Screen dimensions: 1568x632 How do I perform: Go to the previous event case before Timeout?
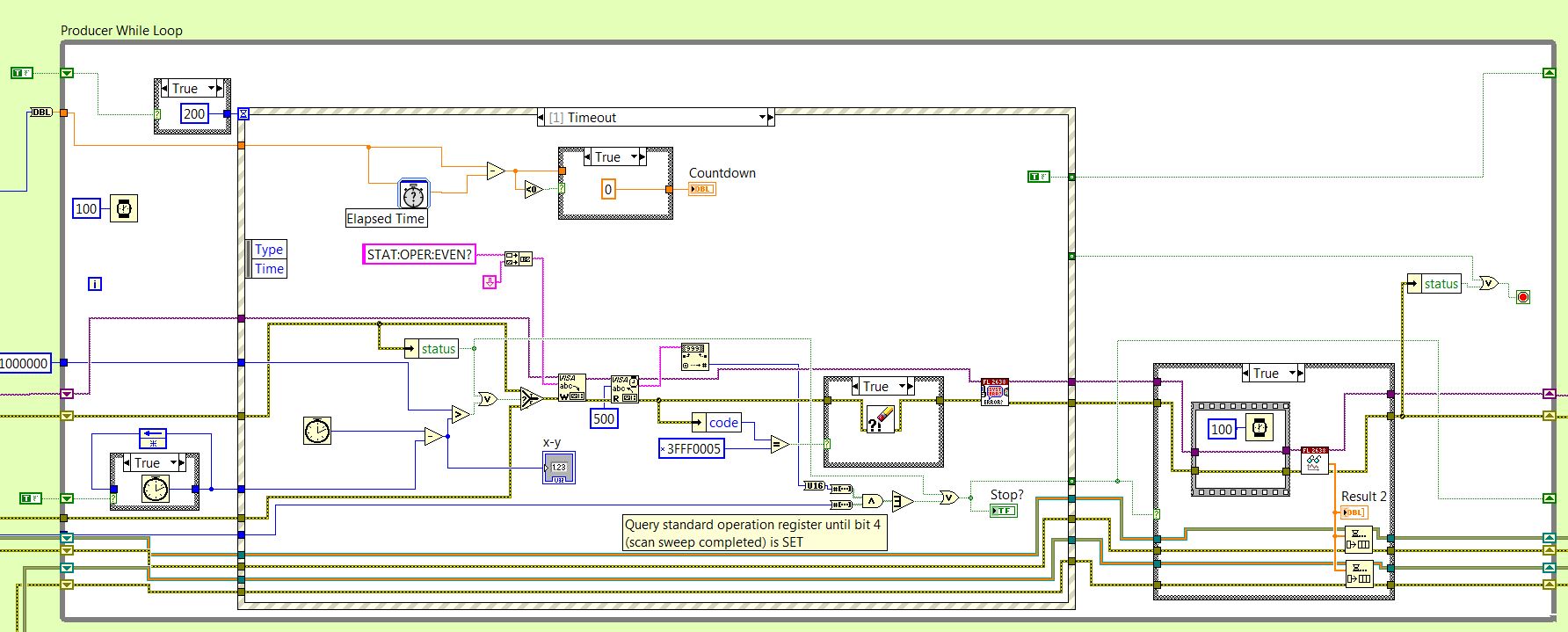pos(541,117)
